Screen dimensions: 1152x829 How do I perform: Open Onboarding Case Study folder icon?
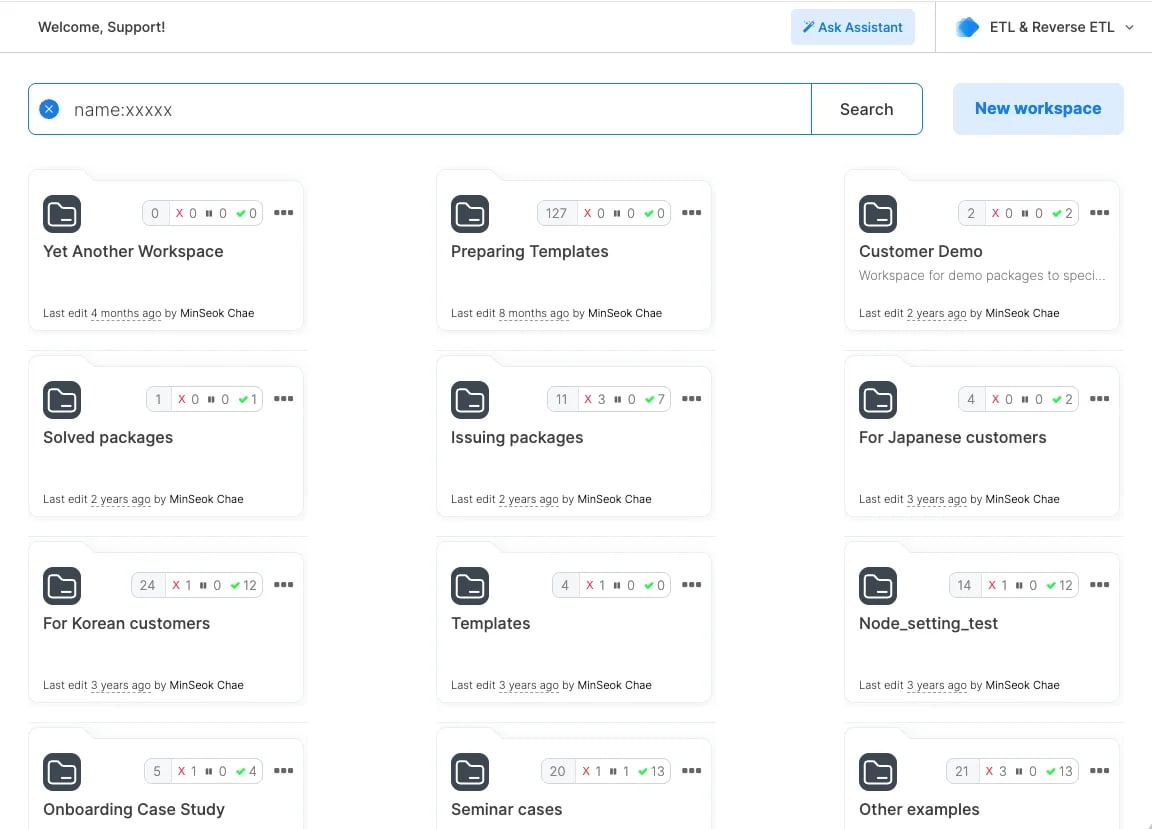pyautogui.click(x=62, y=772)
